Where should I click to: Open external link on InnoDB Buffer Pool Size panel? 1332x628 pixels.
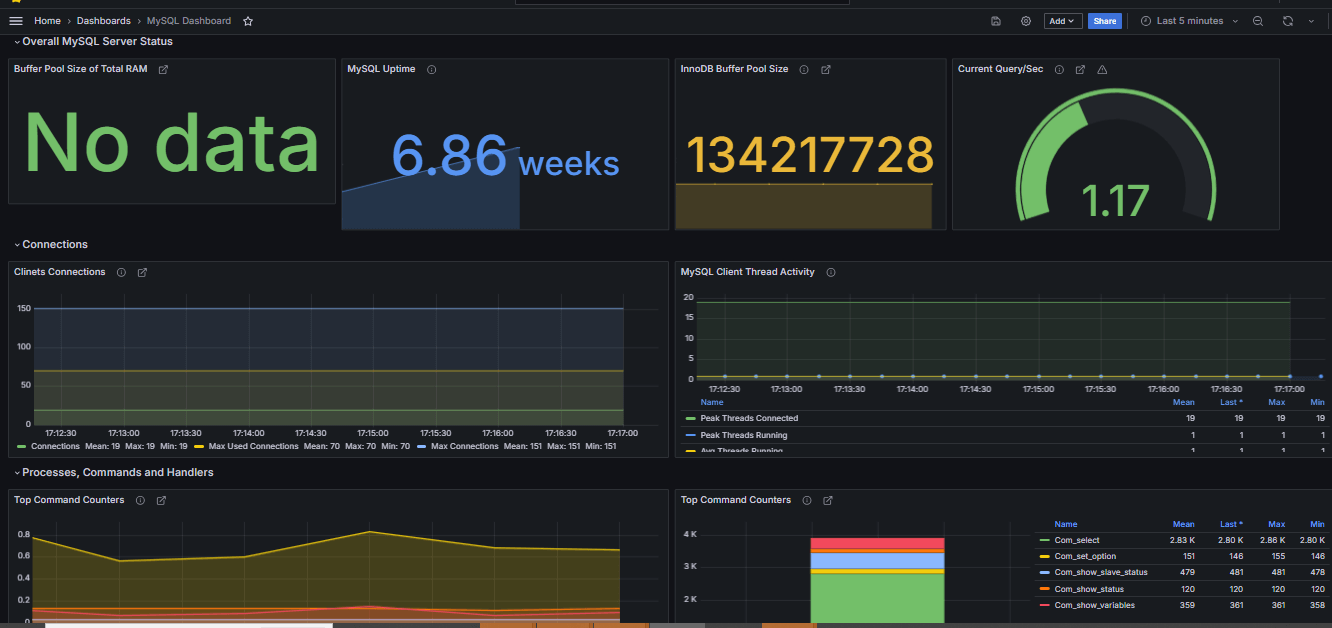[x=826, y=70]
